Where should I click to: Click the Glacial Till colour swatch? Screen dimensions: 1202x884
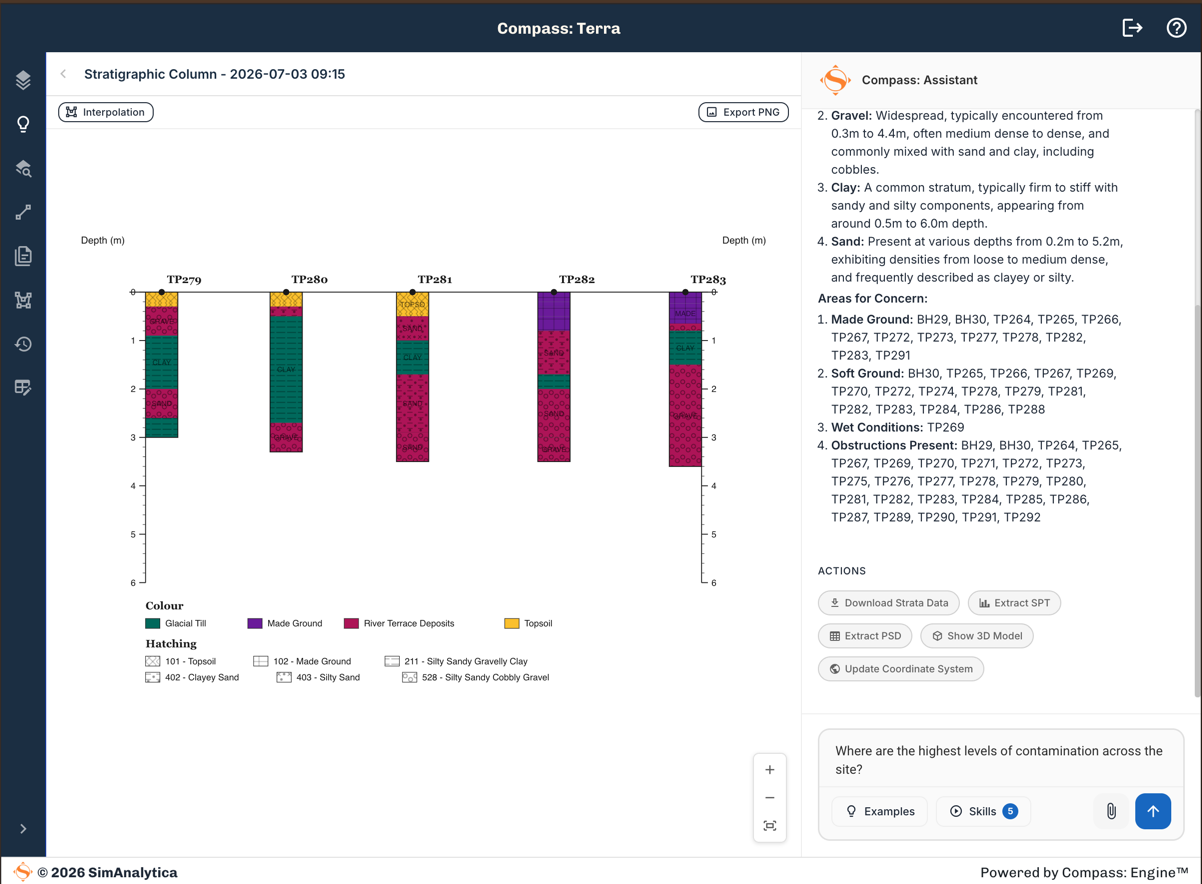click(x=153, y=623)
